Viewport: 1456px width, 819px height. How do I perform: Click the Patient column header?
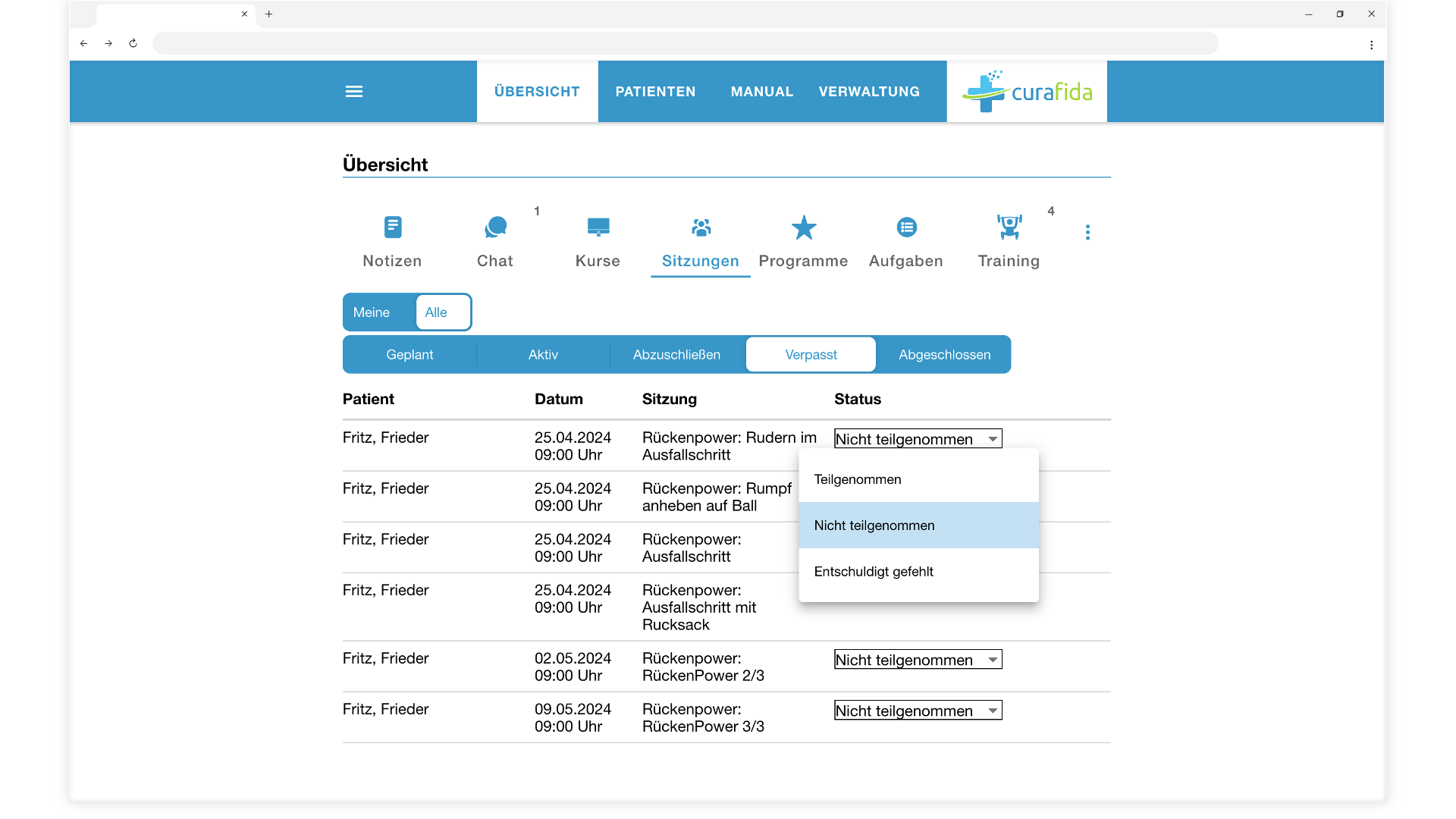coord(369,399)
